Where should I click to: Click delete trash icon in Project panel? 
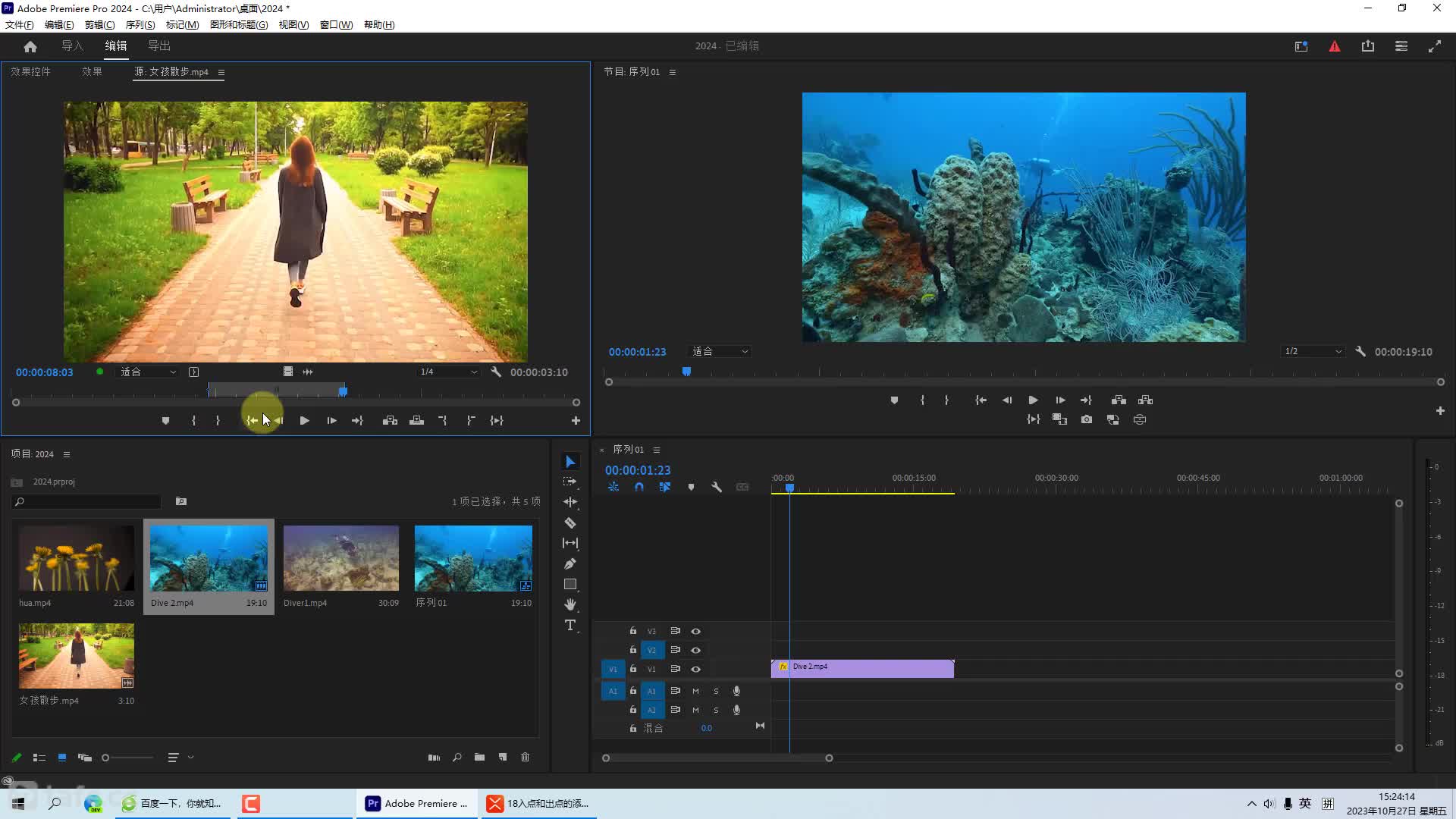click(x=526, y=757)
